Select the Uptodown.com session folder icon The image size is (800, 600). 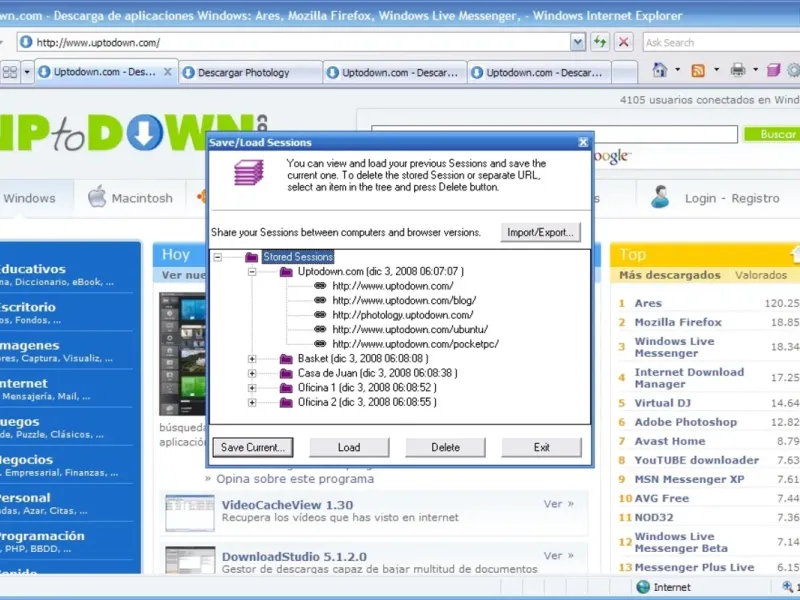pos(286,272)
